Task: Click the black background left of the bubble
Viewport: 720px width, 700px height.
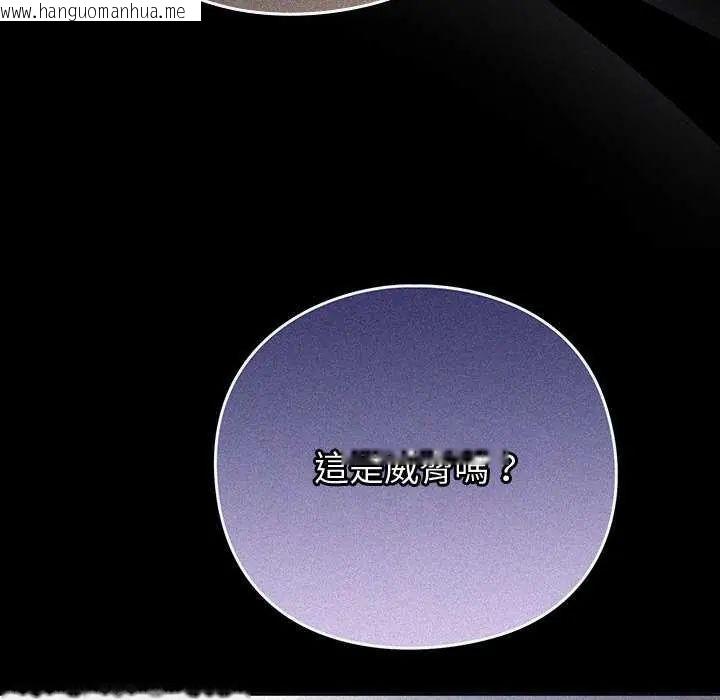Action: tap(106, 413)
